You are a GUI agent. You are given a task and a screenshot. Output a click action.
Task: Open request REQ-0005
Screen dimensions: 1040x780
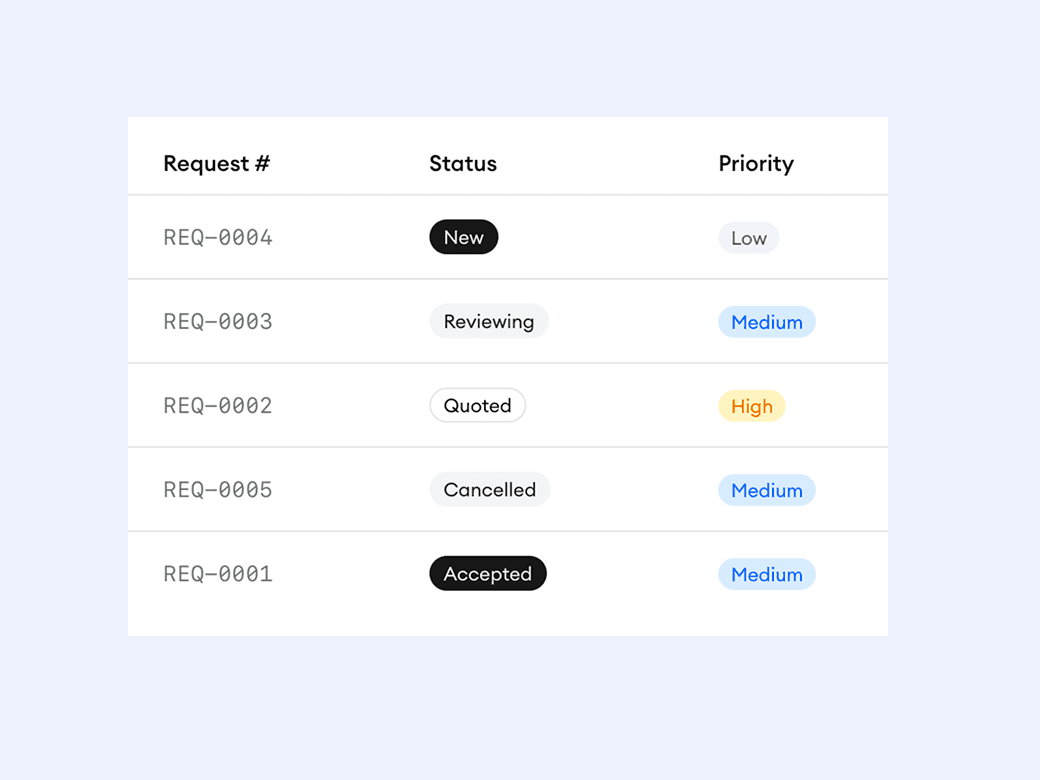pyautogui.click(x=218, y=490)
